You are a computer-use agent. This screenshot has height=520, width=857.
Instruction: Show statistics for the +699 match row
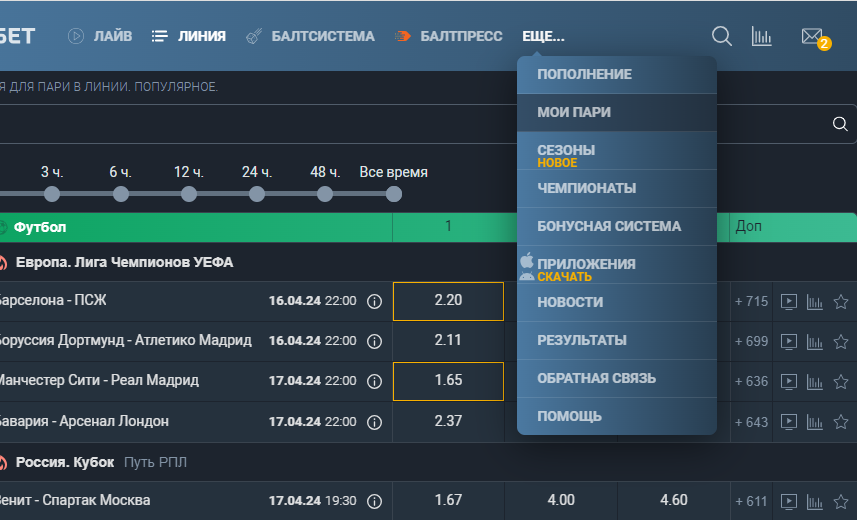(814, 341)
